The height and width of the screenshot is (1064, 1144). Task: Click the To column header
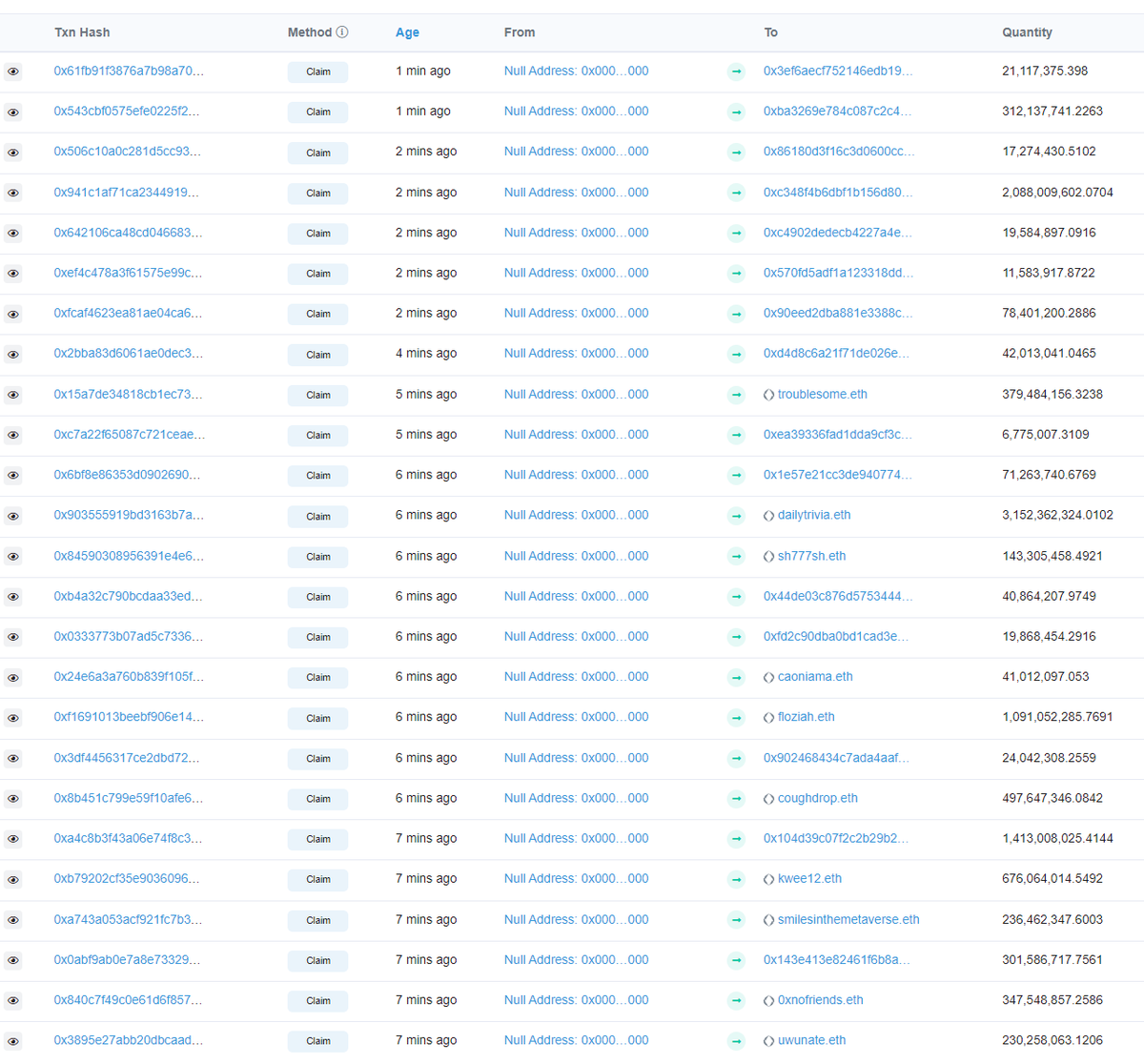tap(770, 32)
